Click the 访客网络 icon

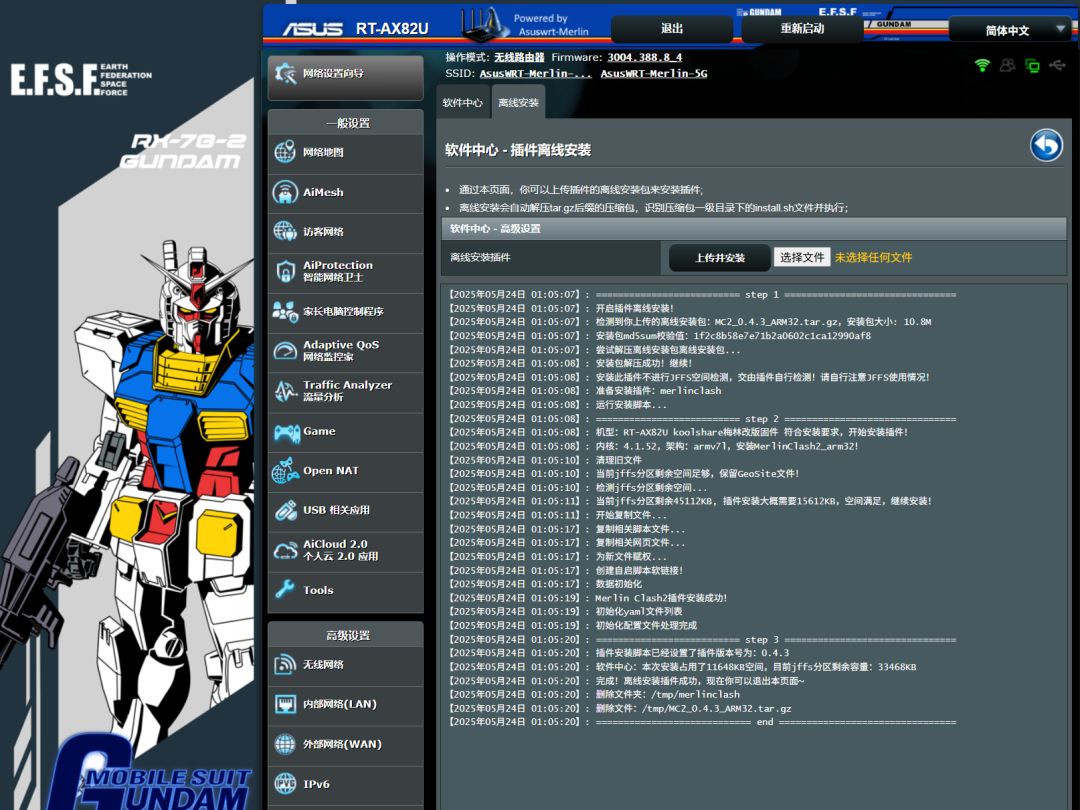(x=285, y=231)
